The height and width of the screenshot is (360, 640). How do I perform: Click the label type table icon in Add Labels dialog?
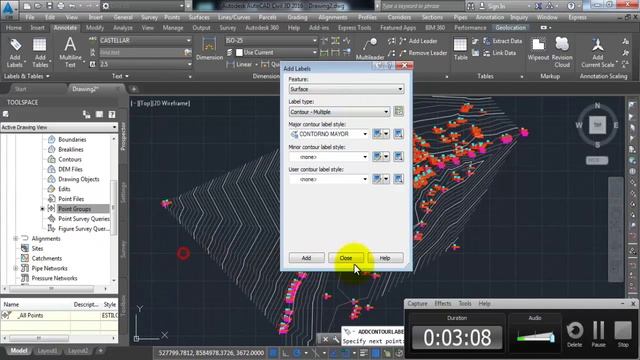pyautogui.click(x=398, y=111)
